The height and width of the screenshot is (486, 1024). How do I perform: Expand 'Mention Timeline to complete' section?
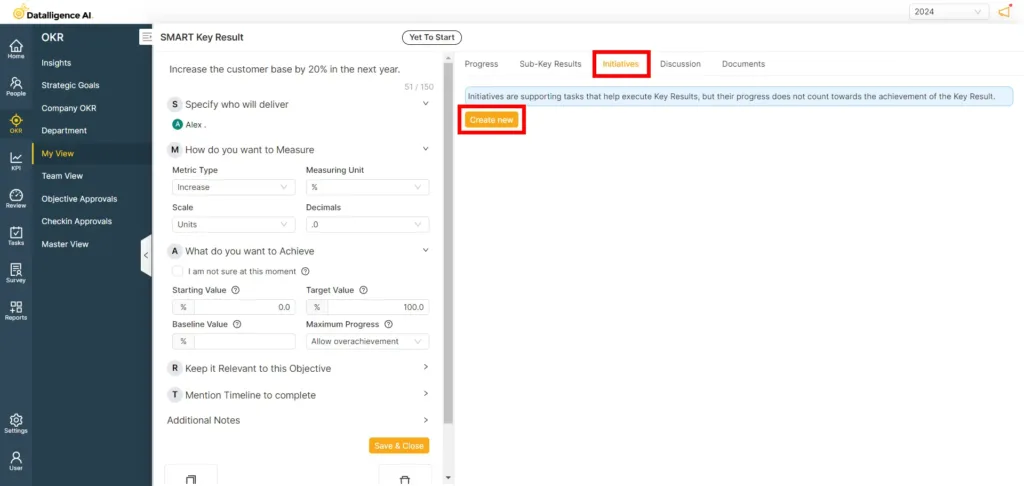426,394
